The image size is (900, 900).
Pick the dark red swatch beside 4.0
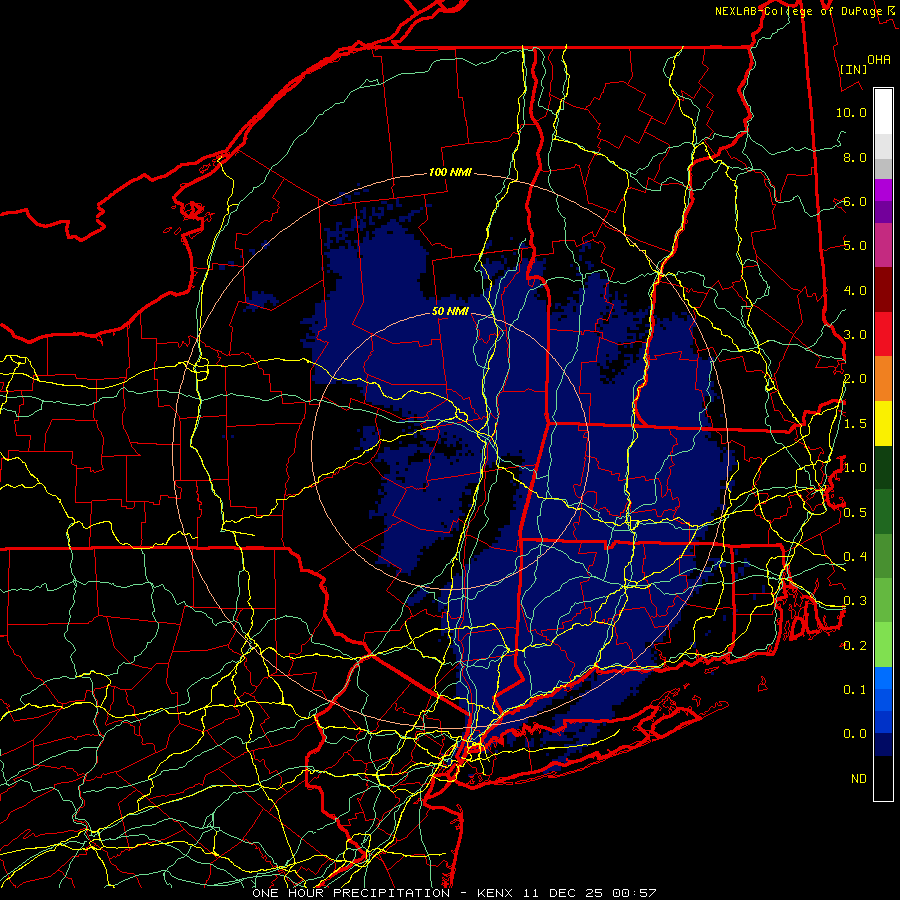pyautogui.click(x=883, y=290)
